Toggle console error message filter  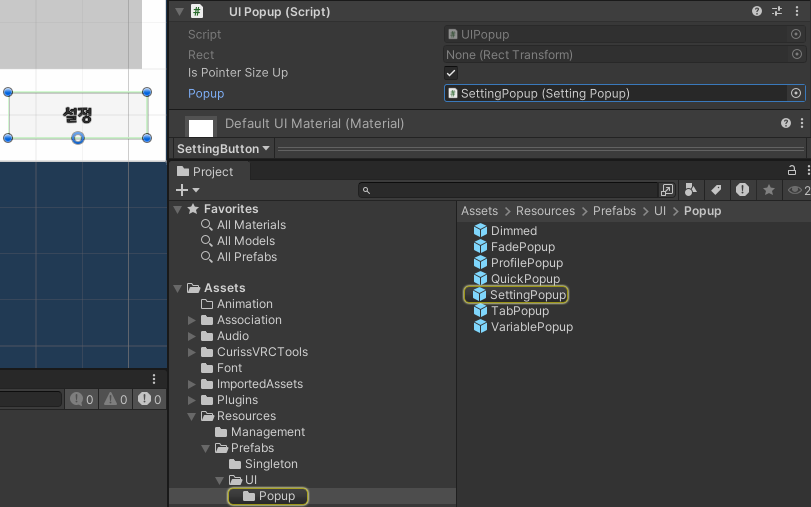pos(149,399)
